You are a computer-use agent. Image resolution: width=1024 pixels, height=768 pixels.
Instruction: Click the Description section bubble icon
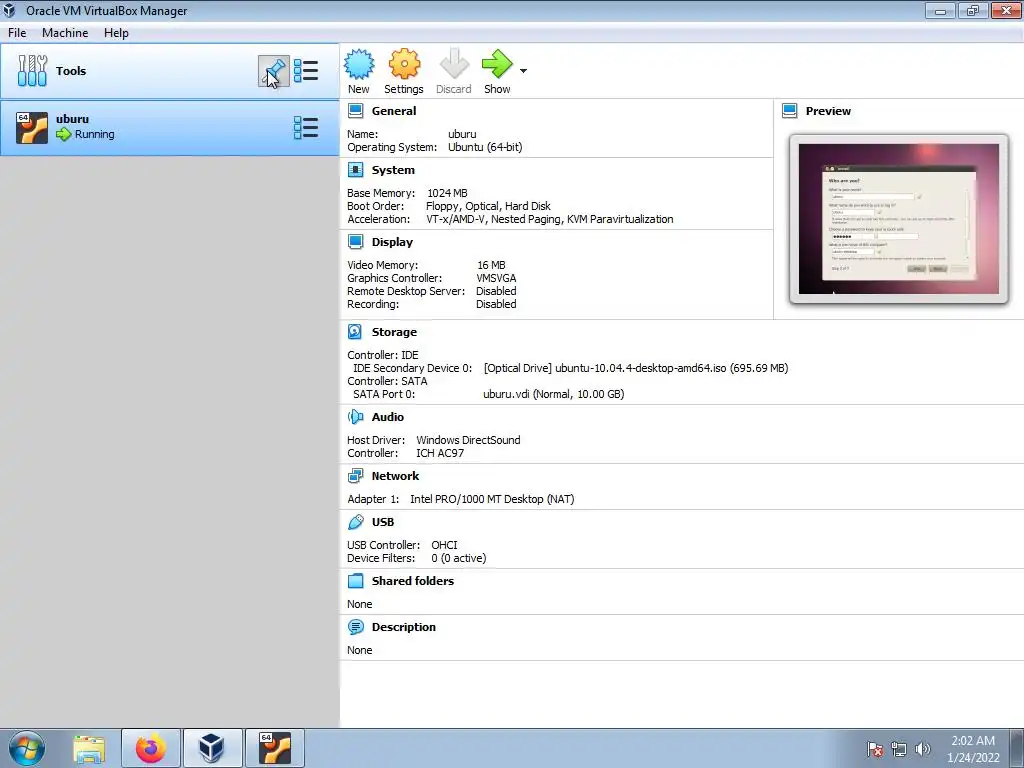[355, 627]
